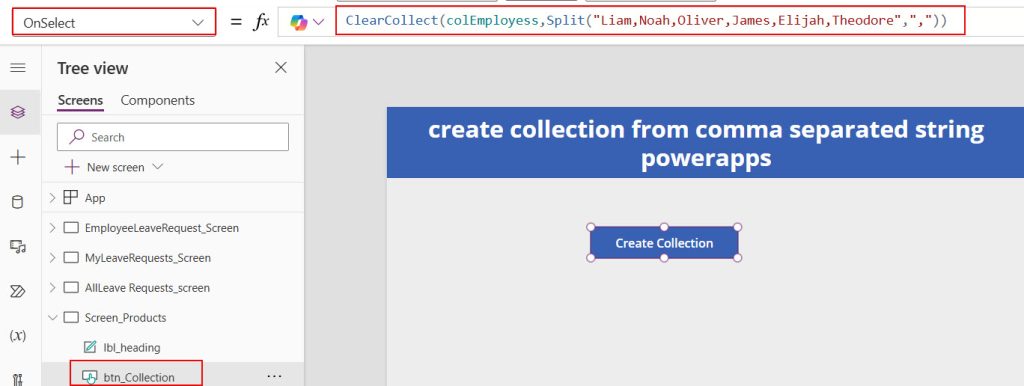Image resolution: width=1024 pixels, height=386 pixels.
Task: Click the tree view Search box
Action: [173, 137]
